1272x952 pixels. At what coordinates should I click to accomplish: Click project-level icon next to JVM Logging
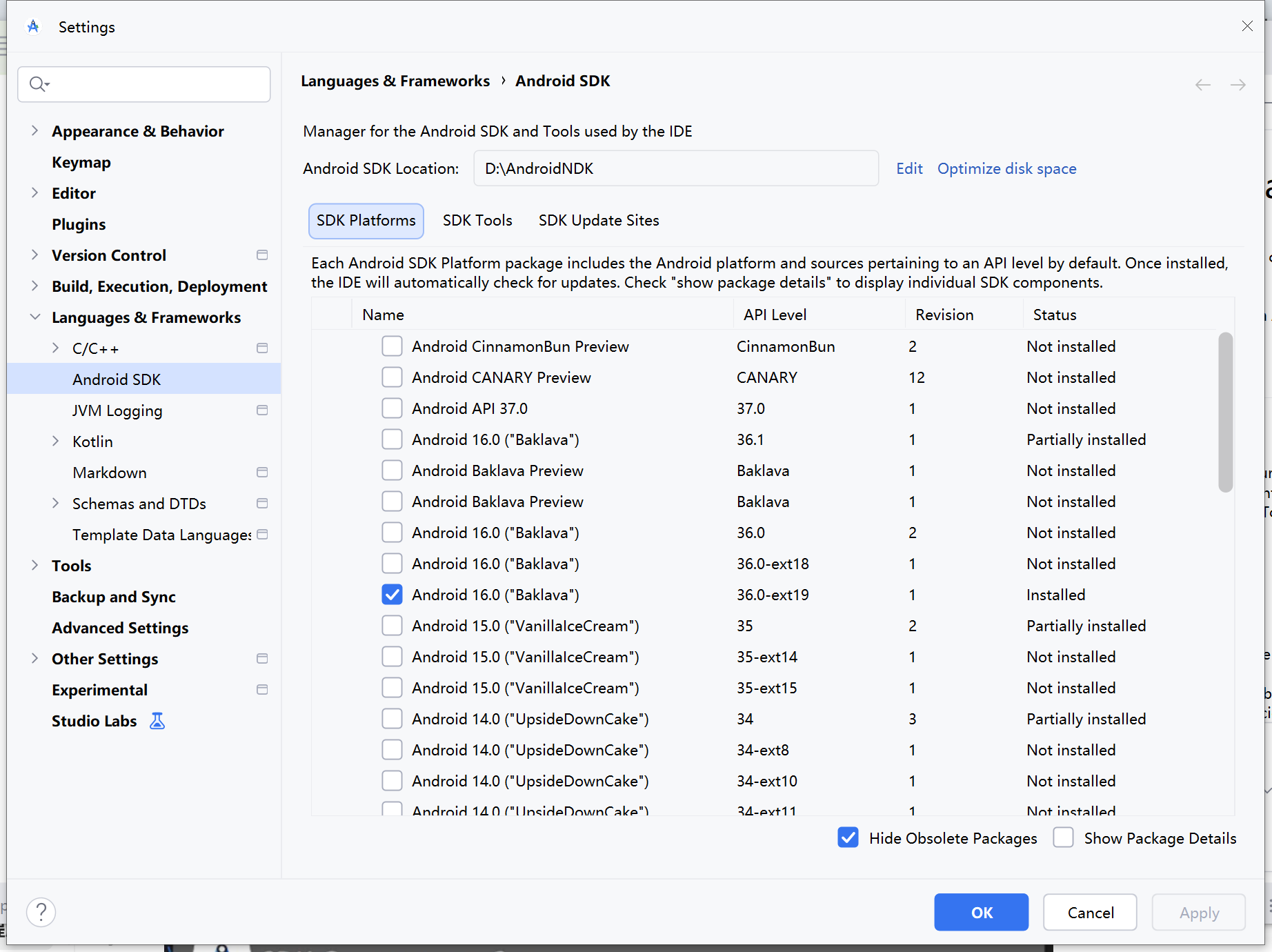[x=262, y=410]
